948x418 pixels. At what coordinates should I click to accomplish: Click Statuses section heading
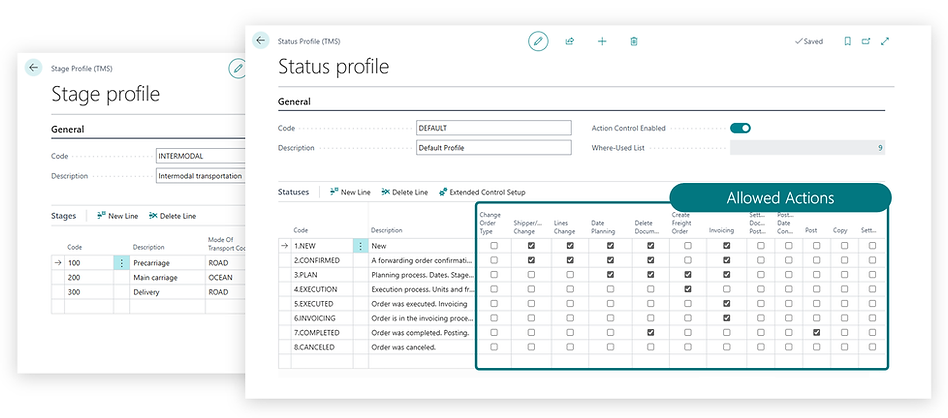click(293, 192)
